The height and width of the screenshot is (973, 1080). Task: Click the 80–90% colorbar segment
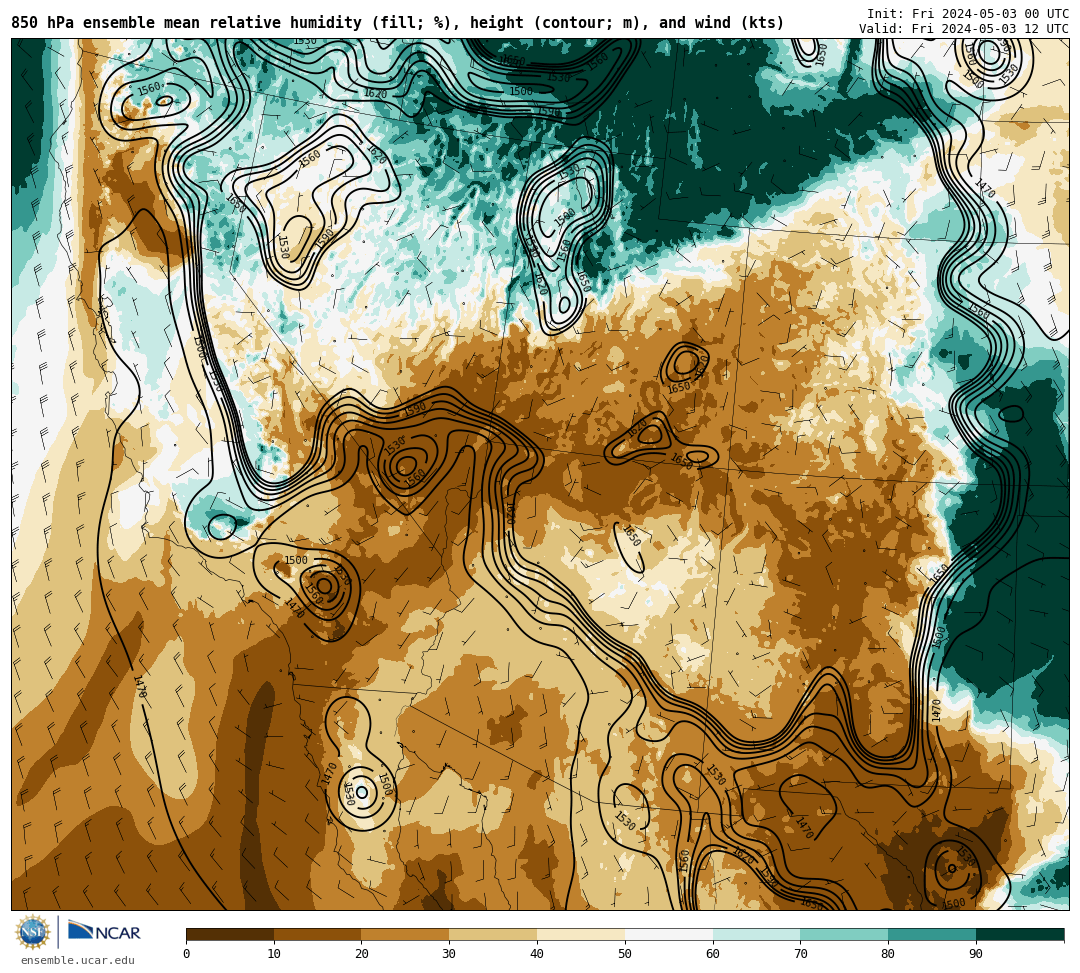pyautogui.click(x=932, y=934)
